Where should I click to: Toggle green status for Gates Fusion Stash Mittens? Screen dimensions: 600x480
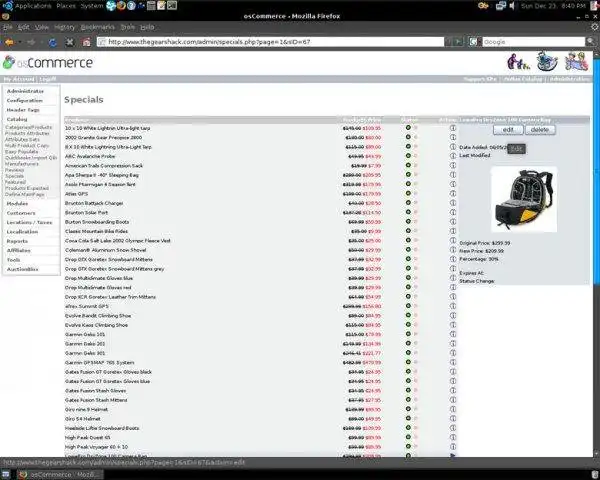click(x=408, y=400)
